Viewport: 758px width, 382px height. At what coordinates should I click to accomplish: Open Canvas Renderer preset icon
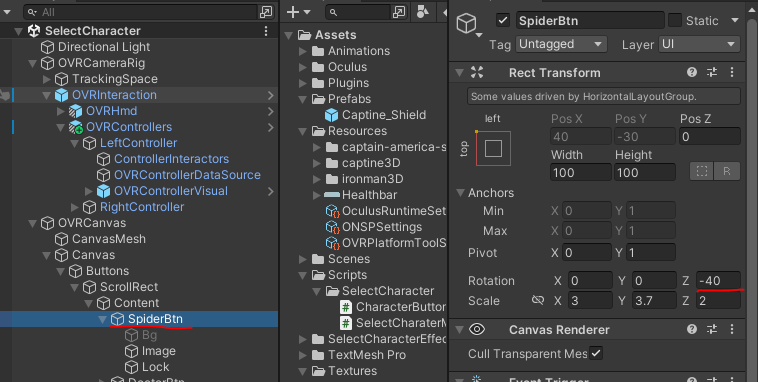(x=712, y=329)
